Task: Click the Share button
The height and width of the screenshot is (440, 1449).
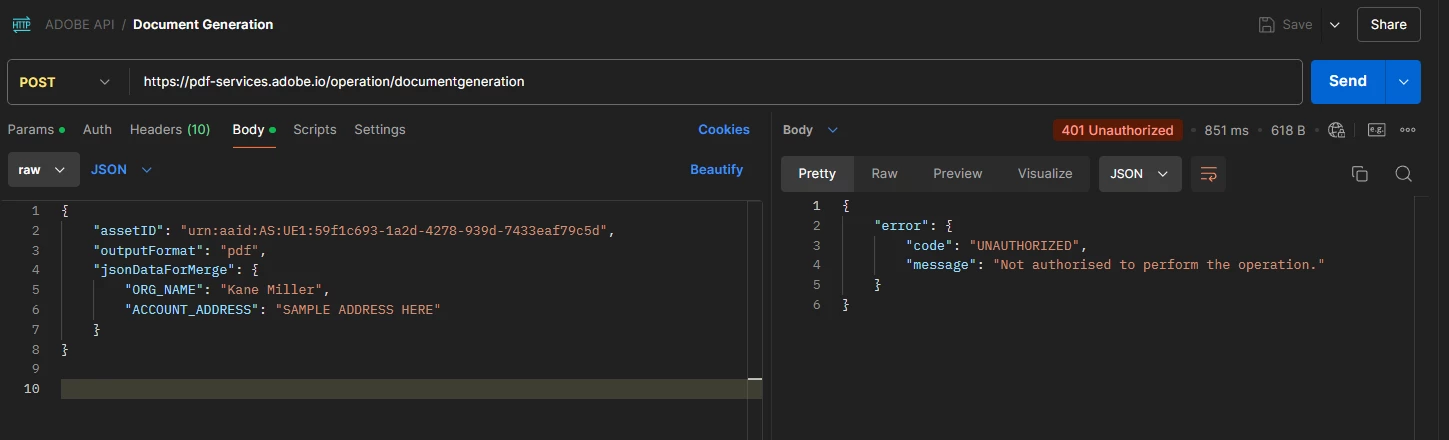Action: [x=1389, y=25]
